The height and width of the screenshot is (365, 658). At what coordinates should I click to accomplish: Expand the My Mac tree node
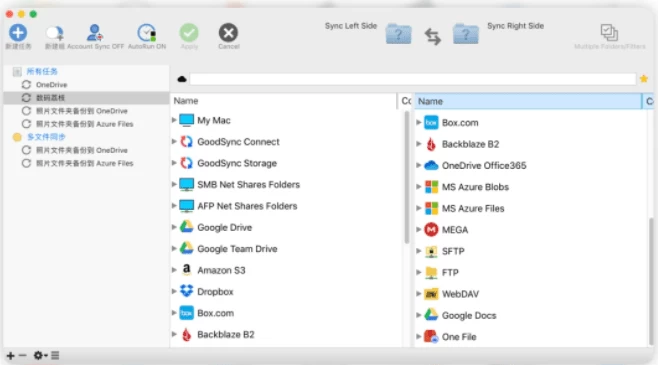click(174, 120)
